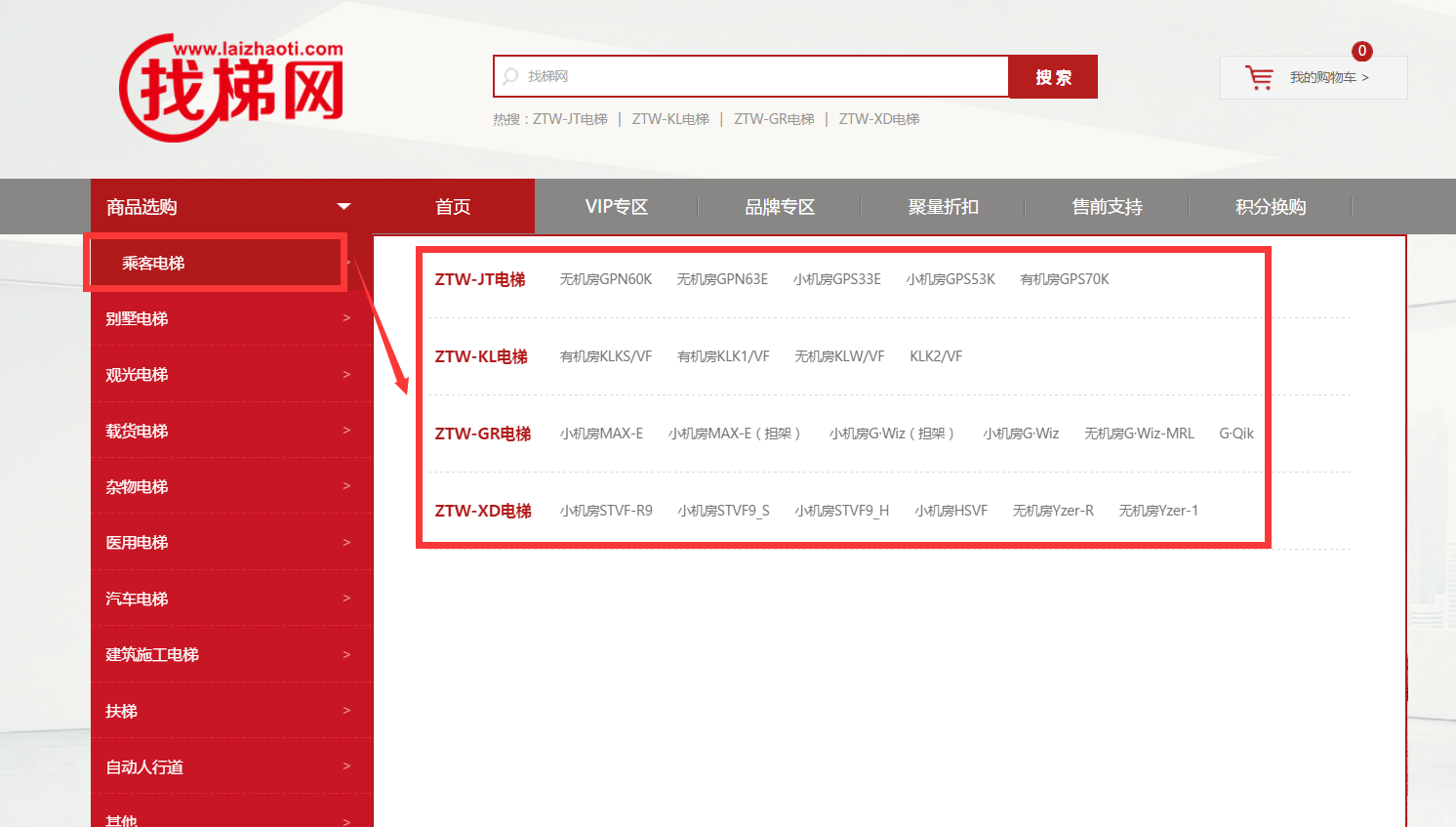Click hot search ZTW-XD电梯 link
1456x827 pixels.
879,119
